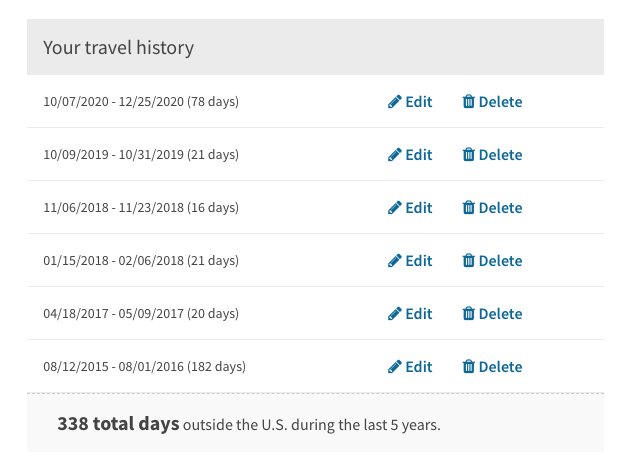Click pencil icon for 11/06/2018 trip
Screen dimensions: 617x469
click(x=394, y=208)
